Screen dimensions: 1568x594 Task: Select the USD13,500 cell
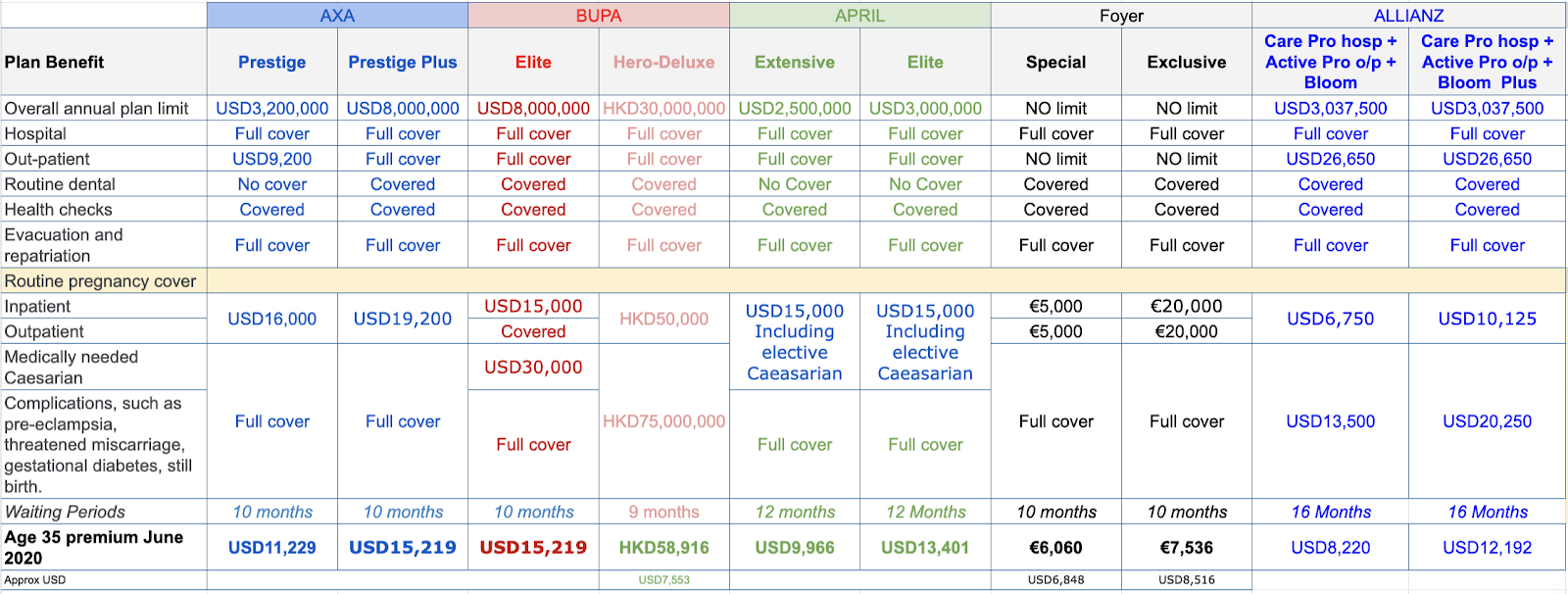(x=1331, y=421)
